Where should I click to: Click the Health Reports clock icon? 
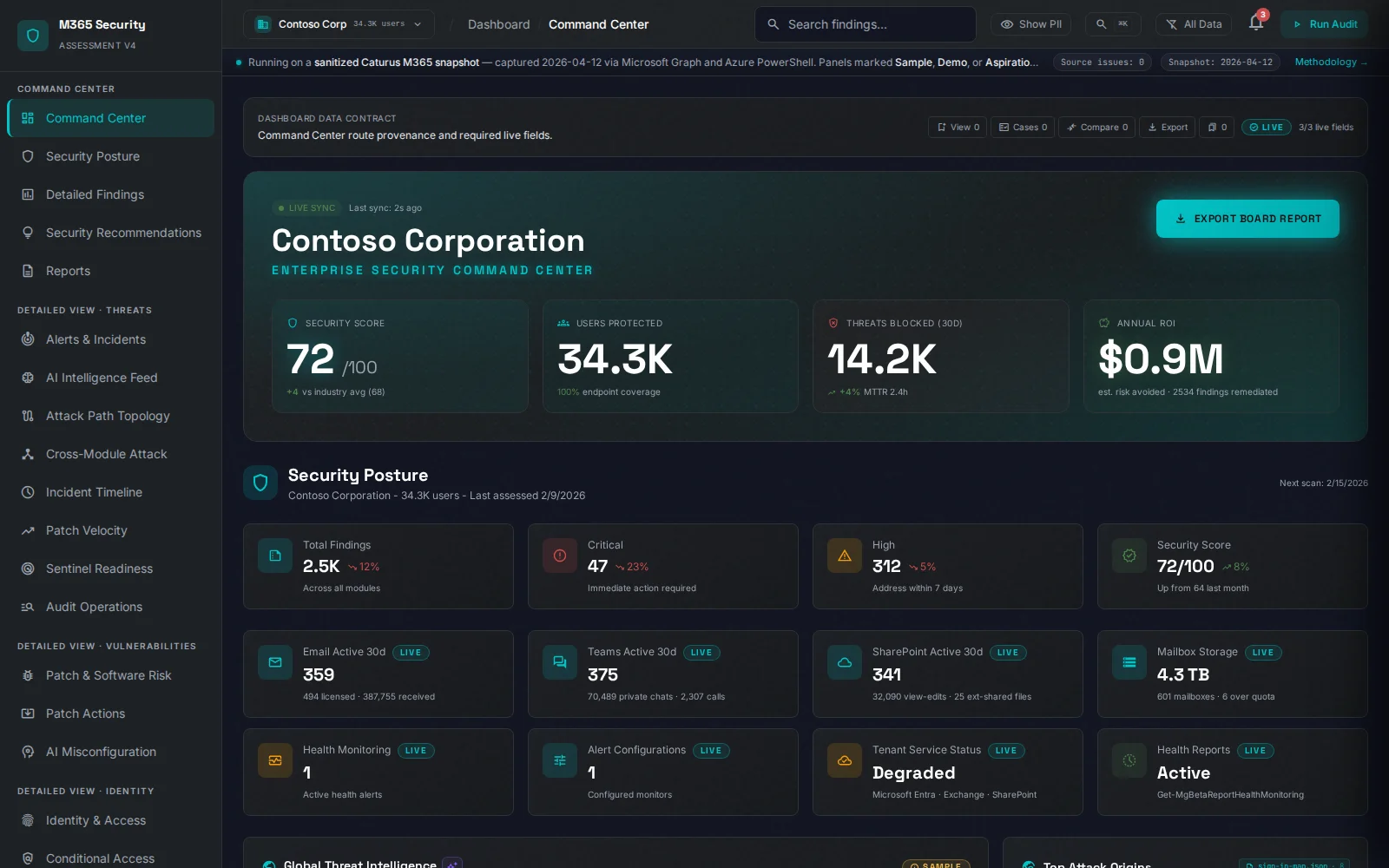tap(1129, 760)
